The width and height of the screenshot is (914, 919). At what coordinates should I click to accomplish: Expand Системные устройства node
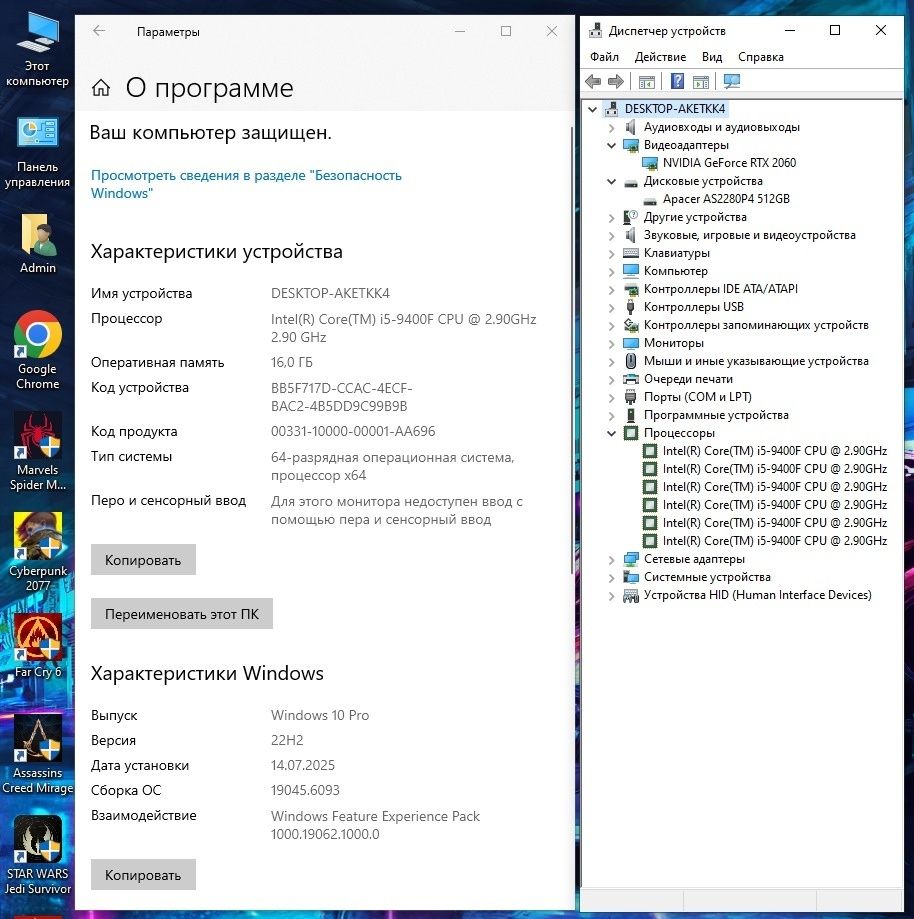[611, 578]
